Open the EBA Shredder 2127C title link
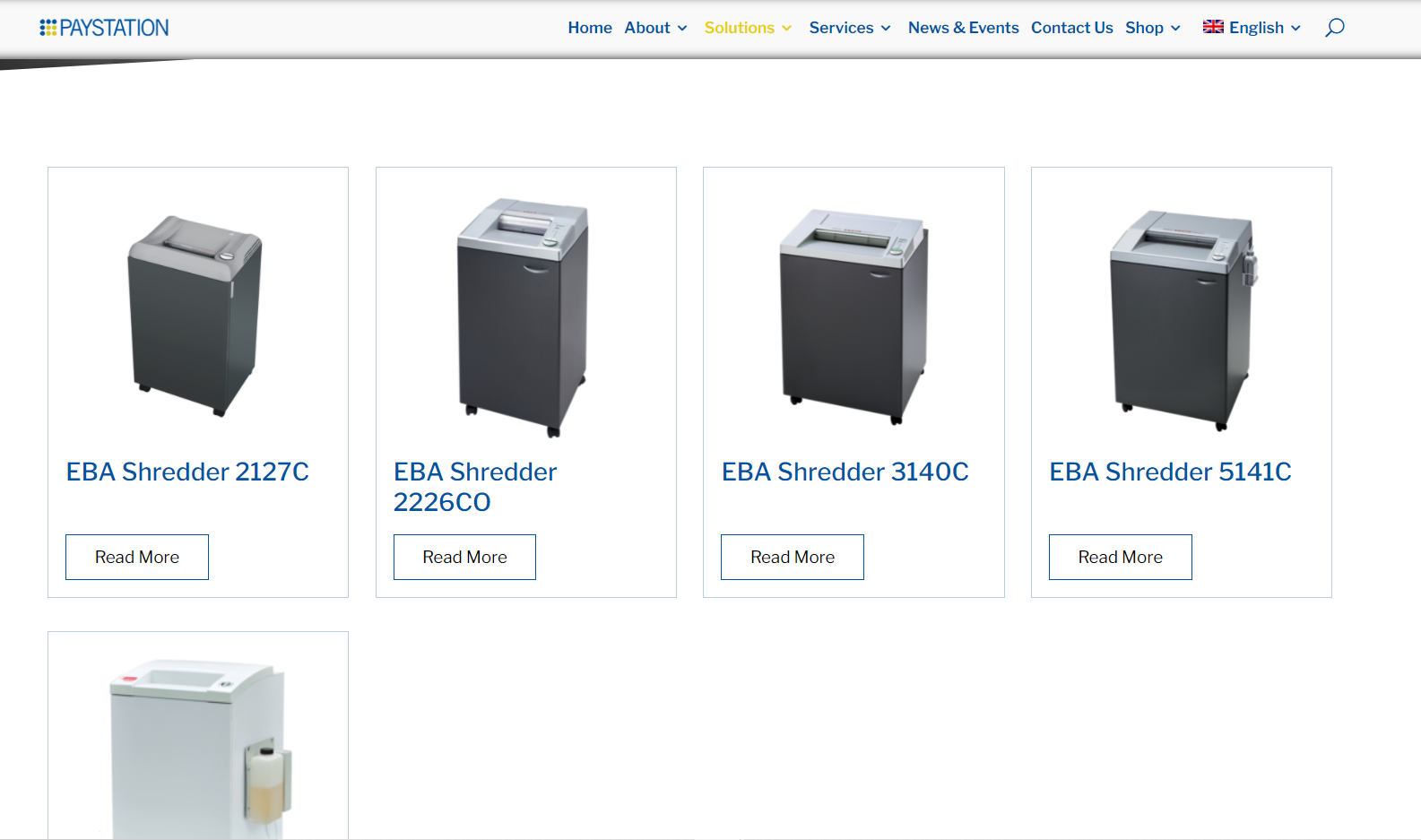The height and width of the screenshot is (840, 1421). pyautogui.click(x=187, y=472)
